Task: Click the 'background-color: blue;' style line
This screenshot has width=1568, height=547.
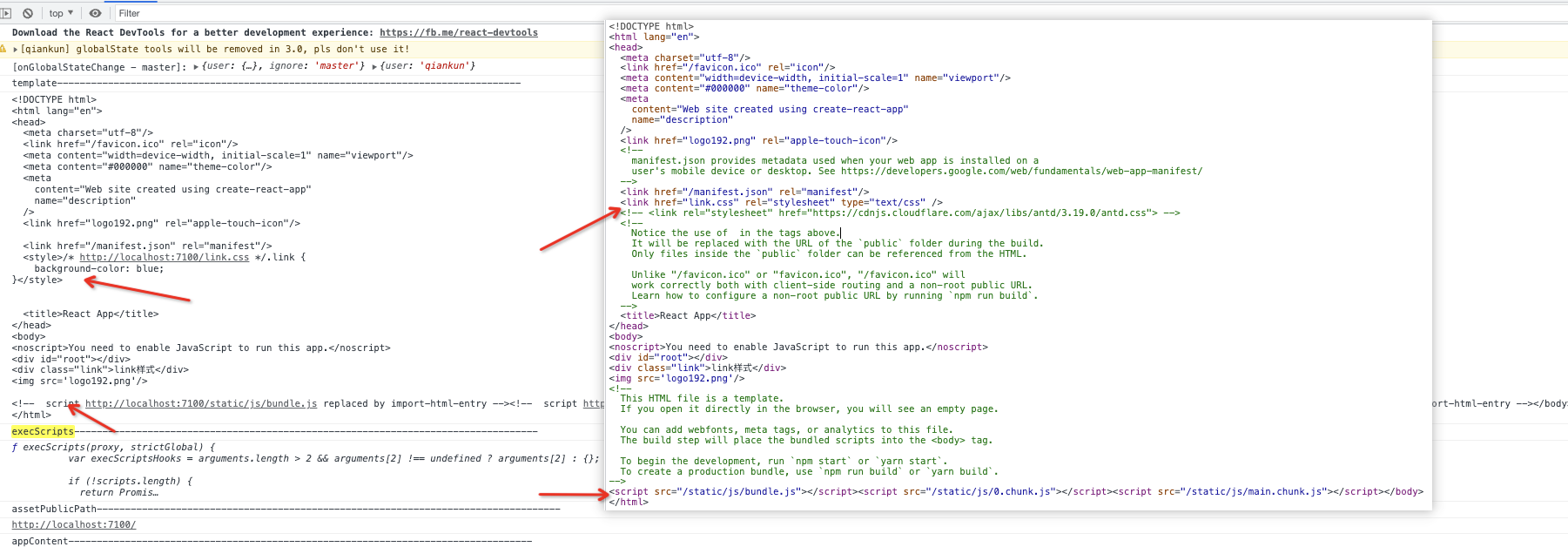Action: click(x=99, y=269)
